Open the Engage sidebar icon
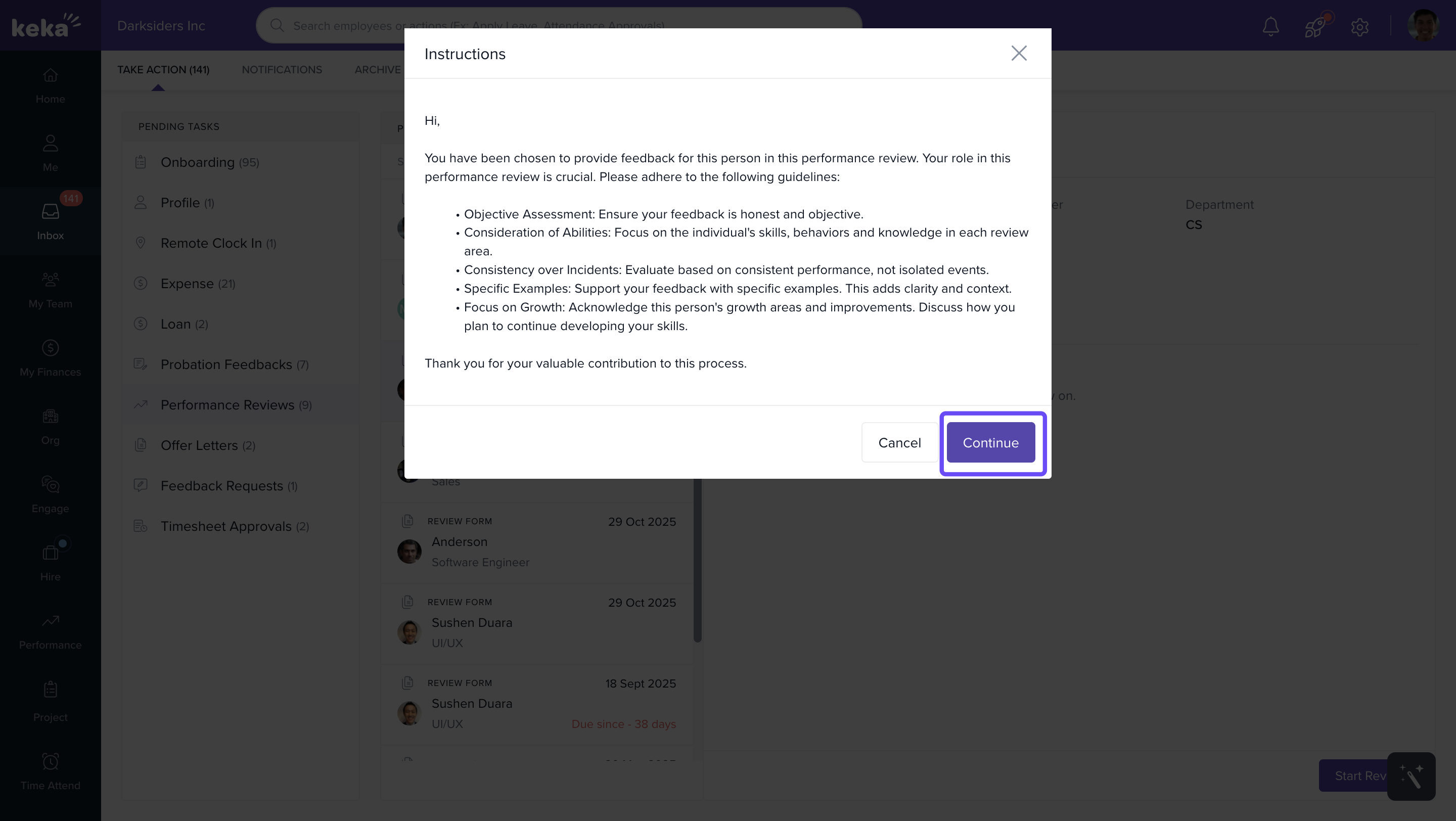The image size is (1456, 821). point(51,494)
